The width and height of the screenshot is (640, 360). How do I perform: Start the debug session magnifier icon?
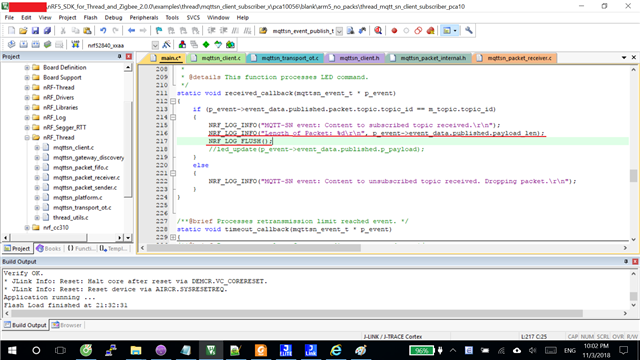[378, 31]
